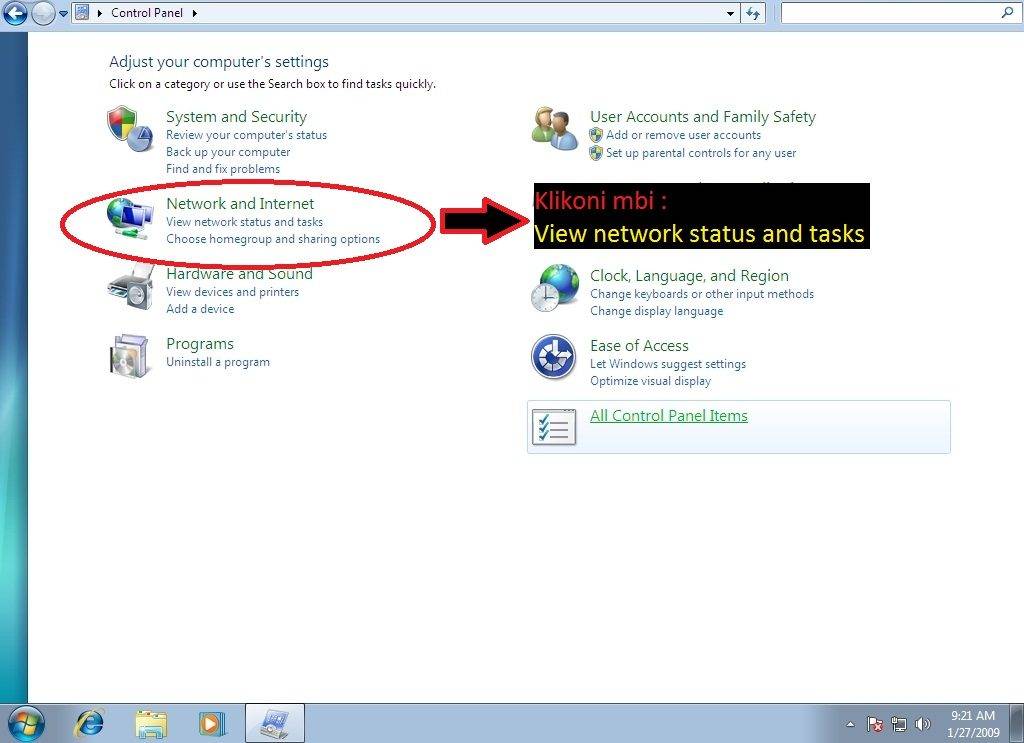1024x743 pixels.
Task: Click Add or remove user accounts
Action: 683,135
